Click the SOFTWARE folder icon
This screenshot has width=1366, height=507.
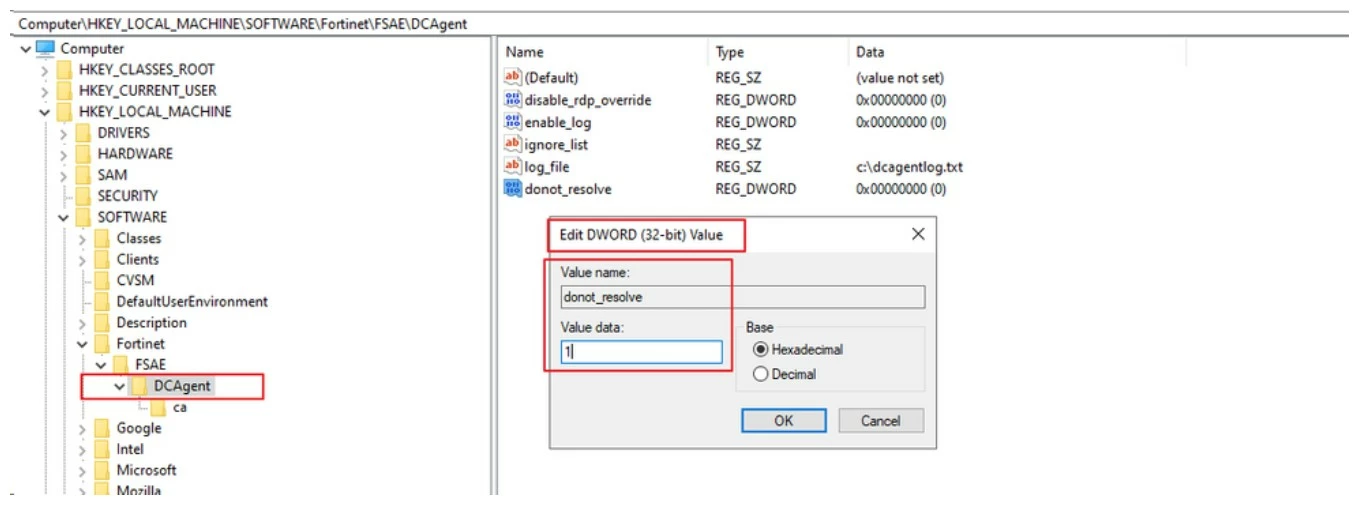coord(84,217)
